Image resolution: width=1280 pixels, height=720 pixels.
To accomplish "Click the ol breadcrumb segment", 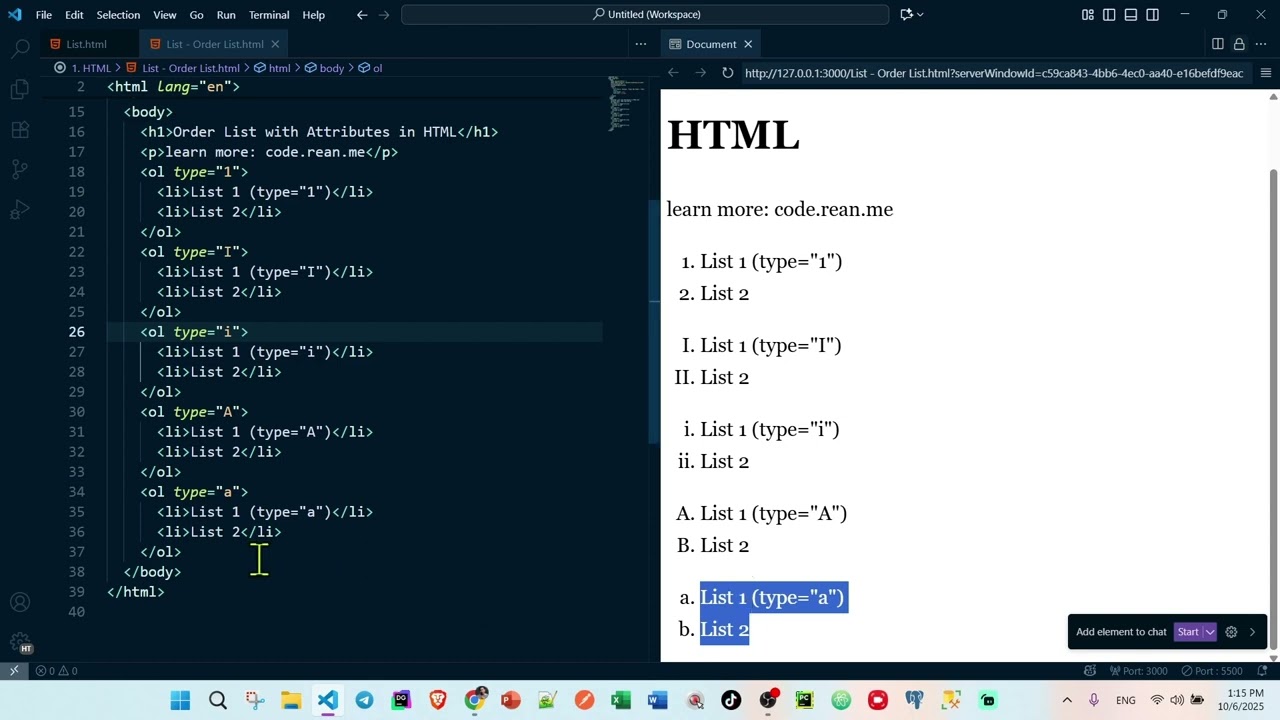I will pyautogui.click(x=370, y=68).
